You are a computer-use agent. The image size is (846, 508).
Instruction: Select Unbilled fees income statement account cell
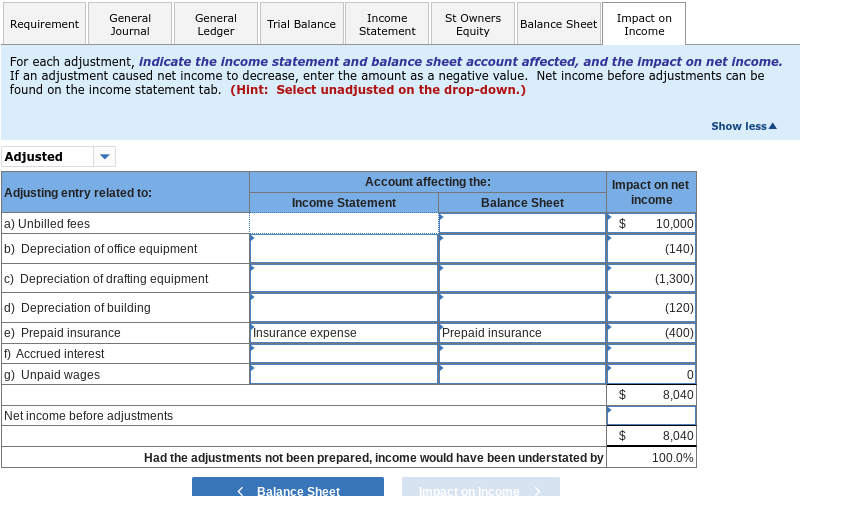tap(344, 223)
